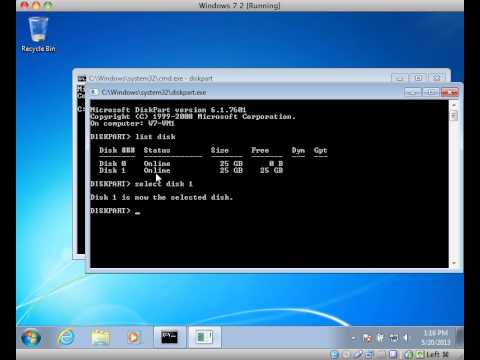Viewport: 480px width, 360px height.
Task: Click the 'Disk 0' row label
Action: click(112, 163)
